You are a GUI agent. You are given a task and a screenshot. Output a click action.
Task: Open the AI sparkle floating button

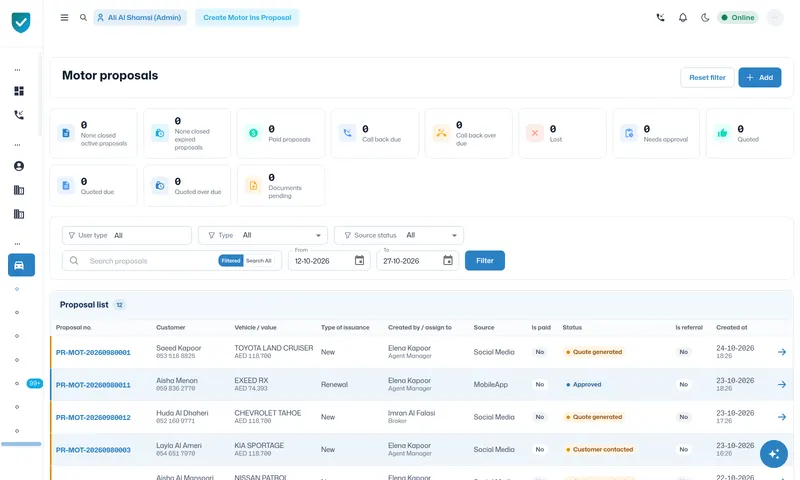773,453
